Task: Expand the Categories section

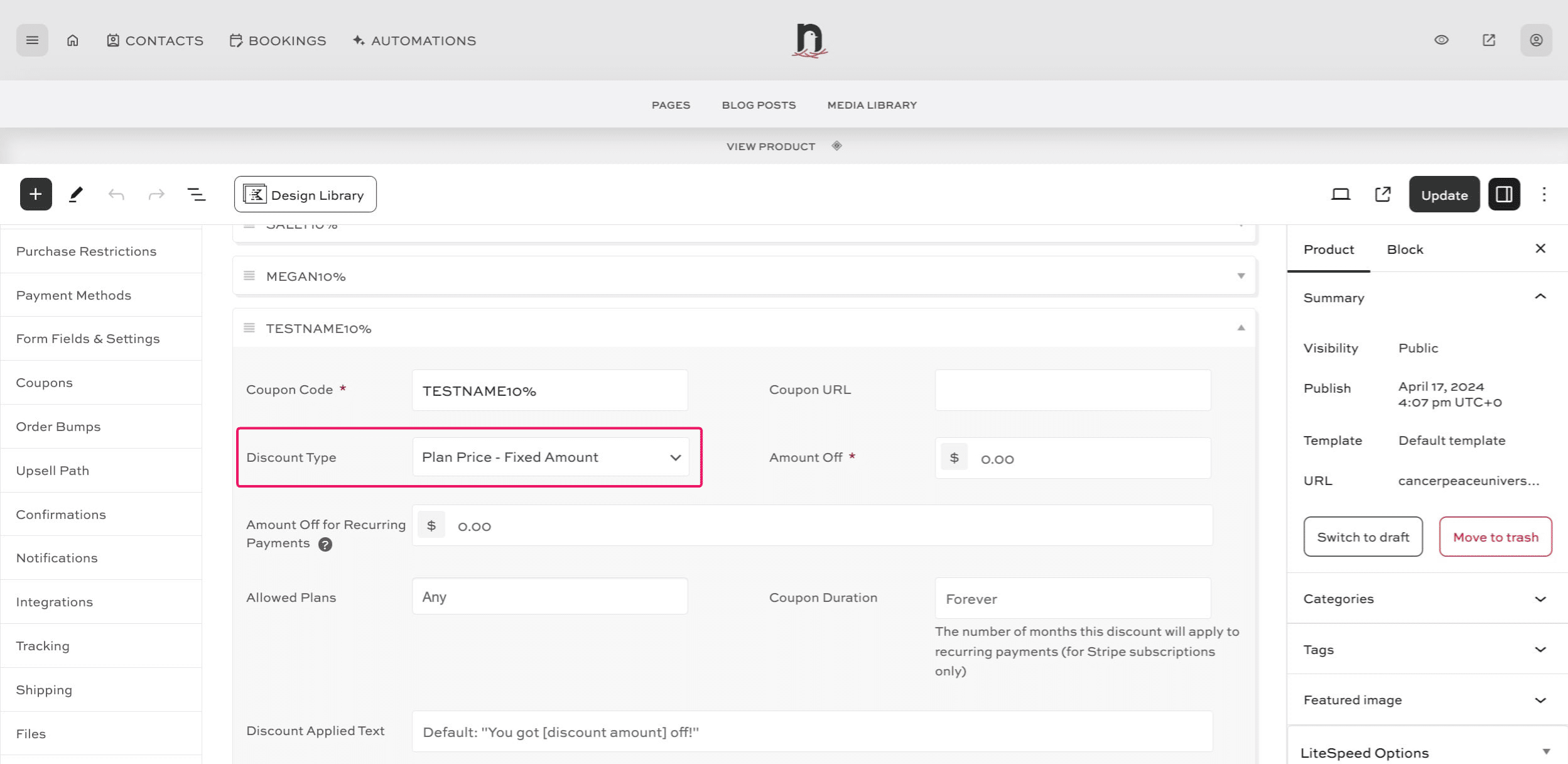Action: [x=1540, y=599]
